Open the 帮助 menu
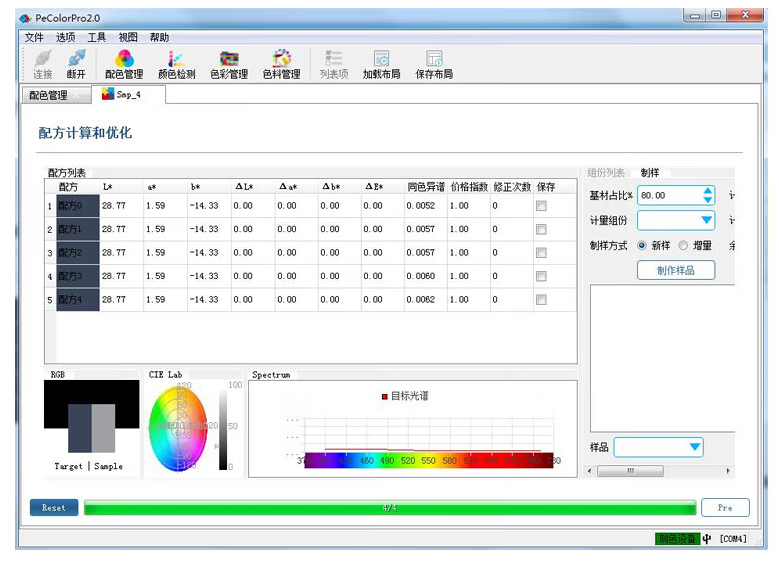 coord(159,37)
